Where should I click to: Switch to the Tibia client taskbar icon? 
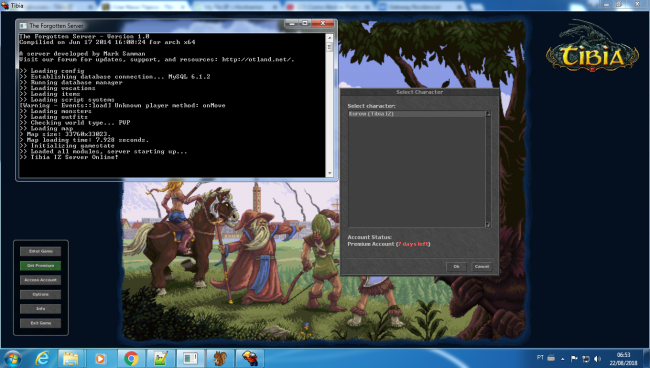[250, 358]
